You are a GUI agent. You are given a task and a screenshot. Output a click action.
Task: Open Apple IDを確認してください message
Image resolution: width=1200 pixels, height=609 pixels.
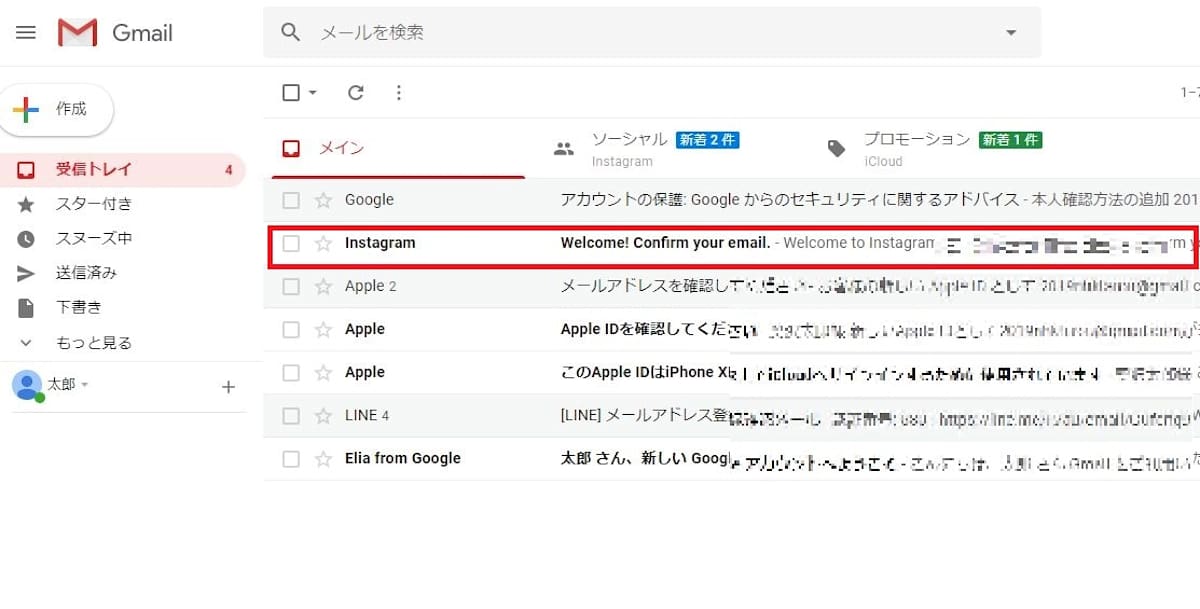point(732,329)
